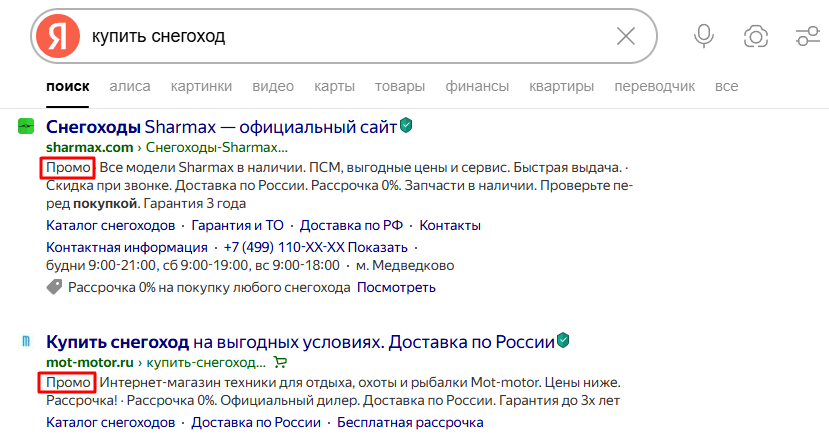Screen dimensions: 829x445
Task: Open image search via camera icon
Action: (756, 37)
